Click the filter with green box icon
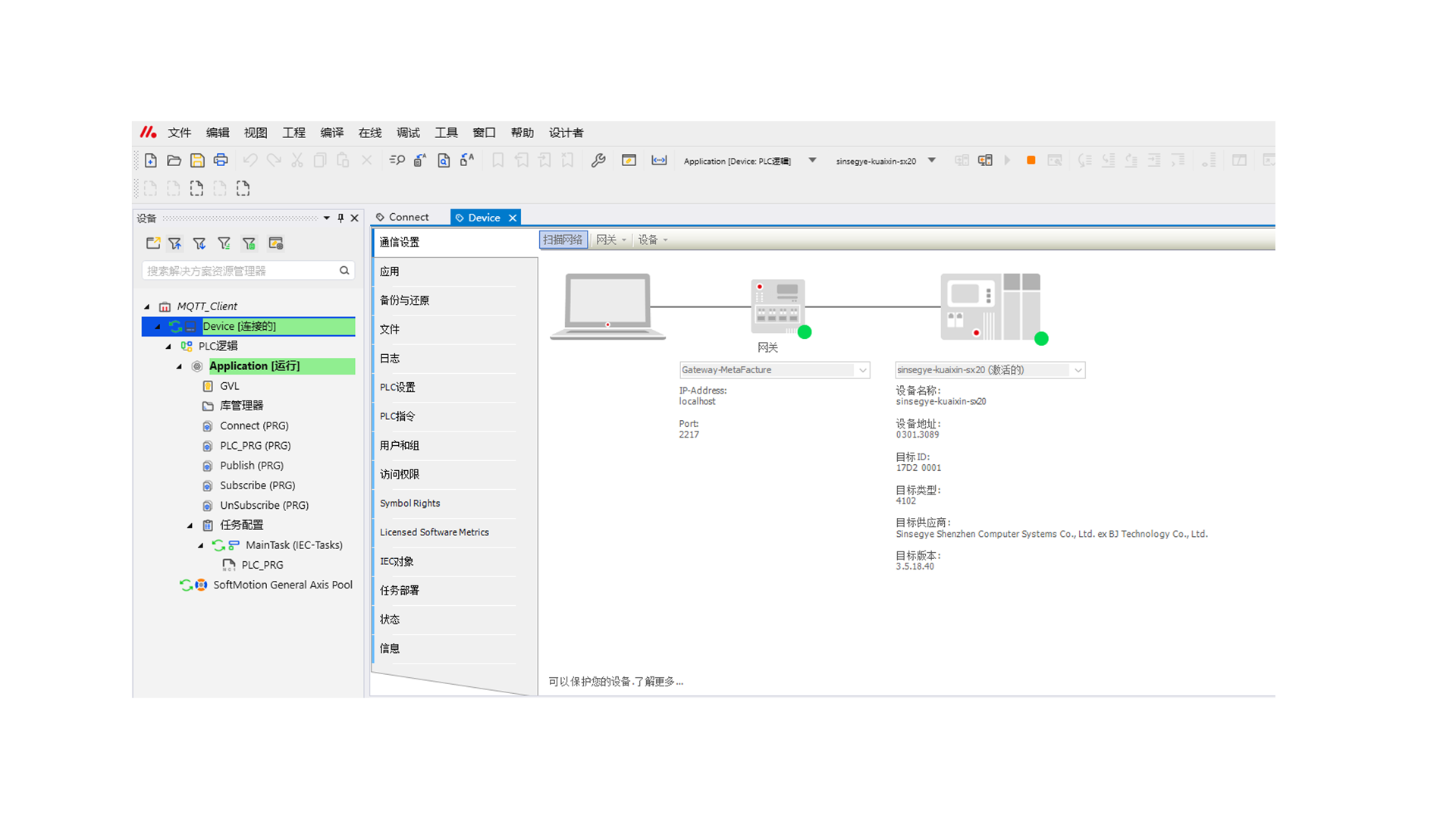Image resolution: width=1456 pixels, height=819 pixels. (249, 243)
